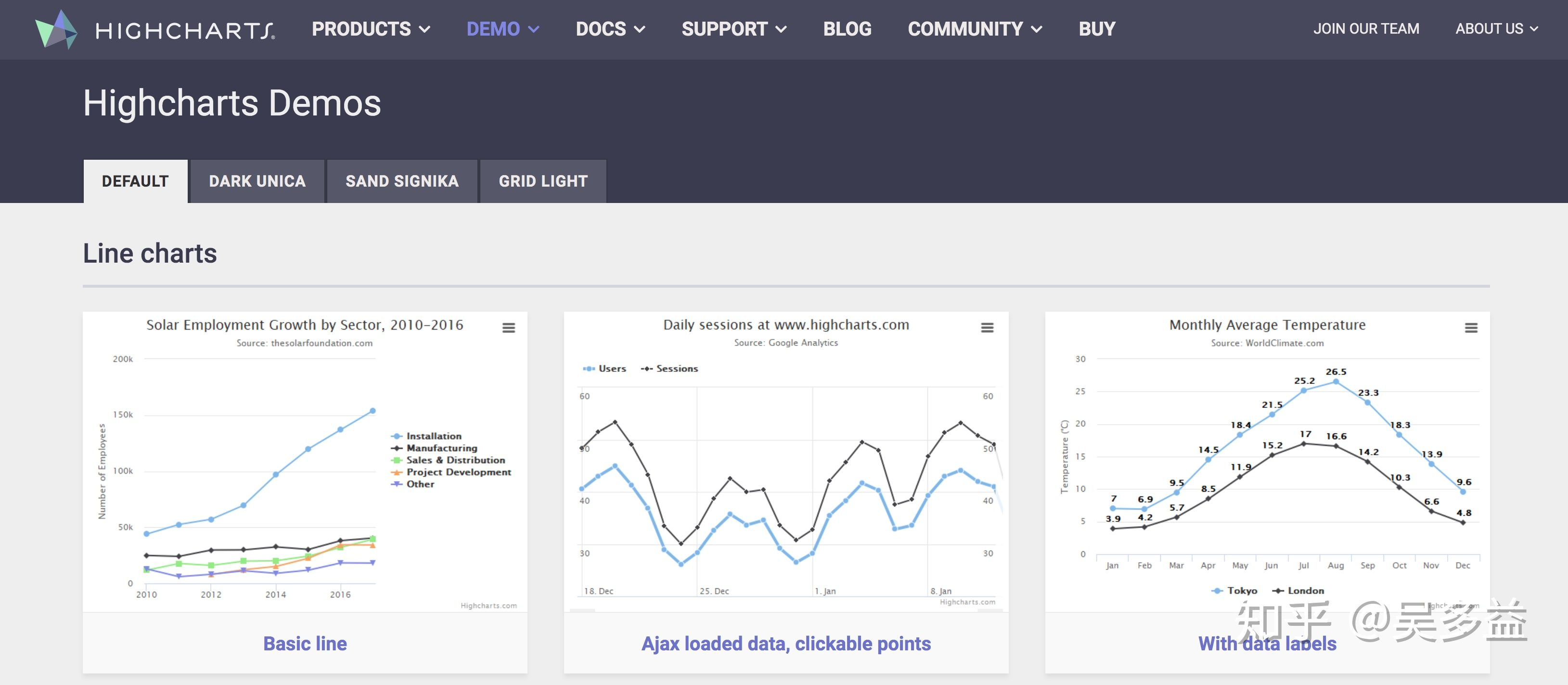Toggle the London series legend item
Image resolution: width=1568 pixels, height=685 pixels.
click(x=1298, y=591)
